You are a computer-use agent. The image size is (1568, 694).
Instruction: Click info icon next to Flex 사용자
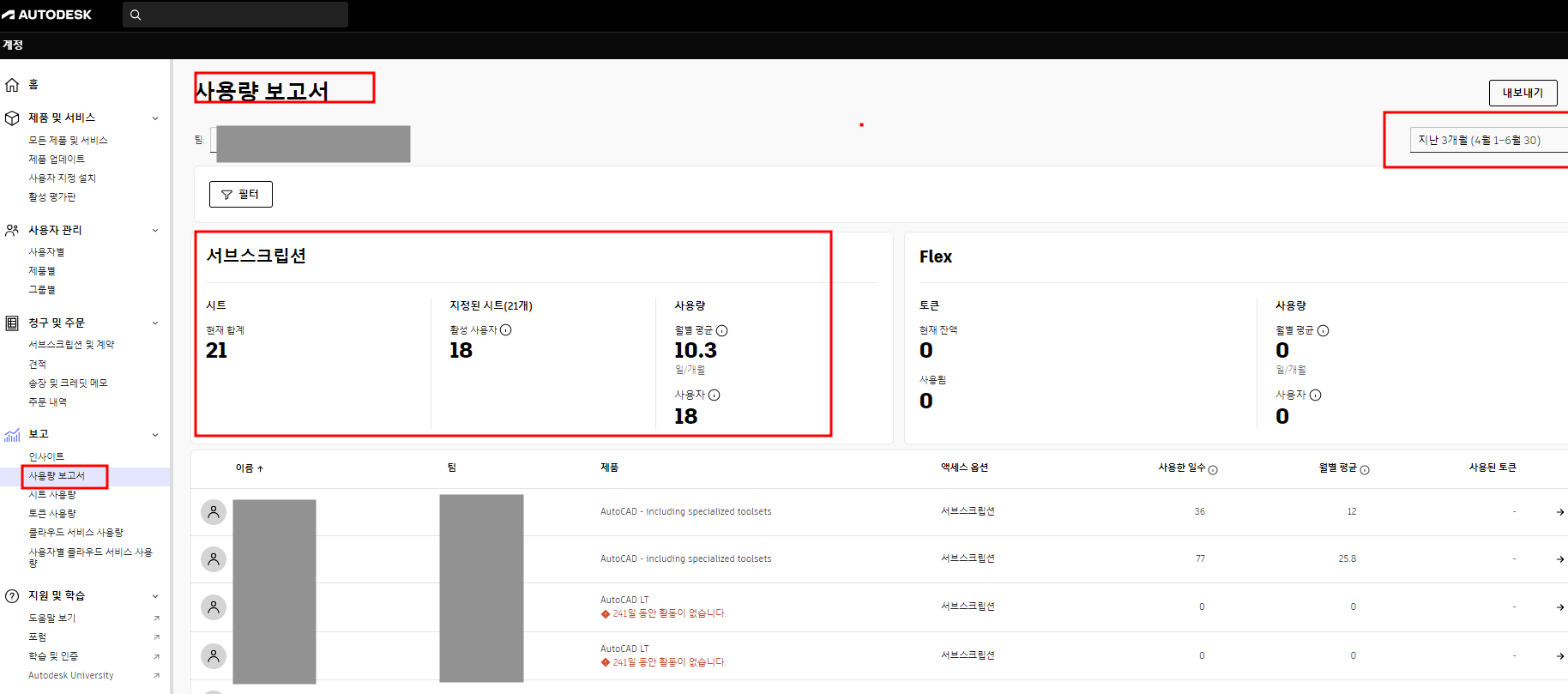[1316, 395]
